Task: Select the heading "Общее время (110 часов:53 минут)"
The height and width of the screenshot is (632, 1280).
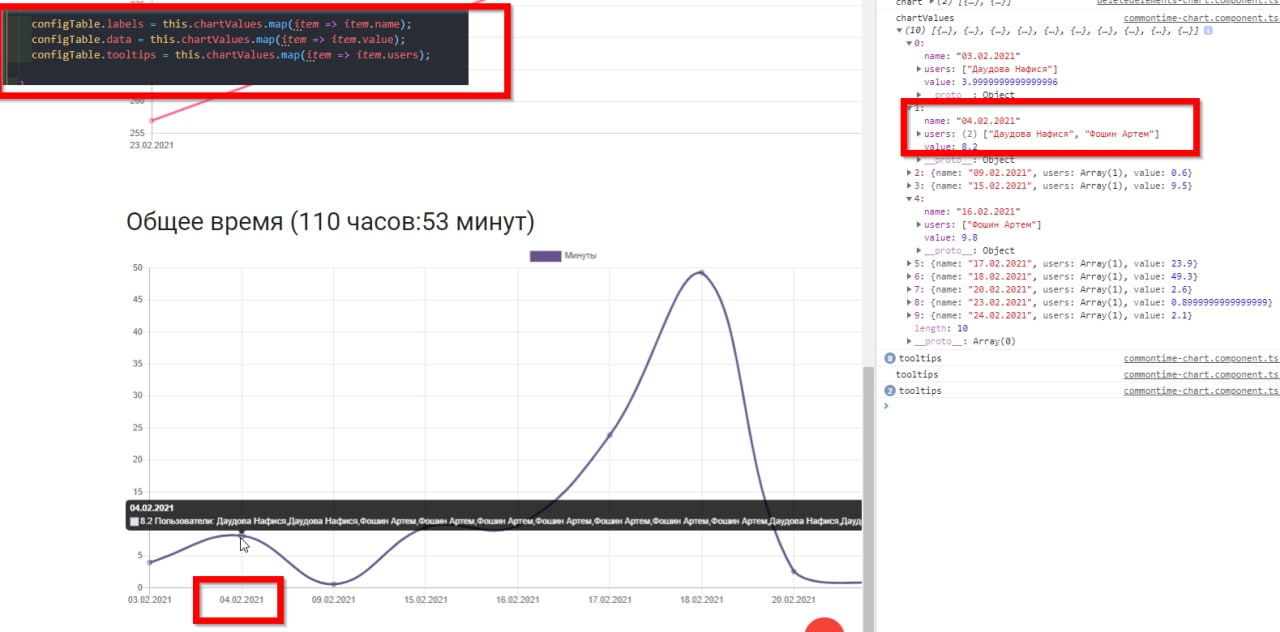Action: click(330, 222)
